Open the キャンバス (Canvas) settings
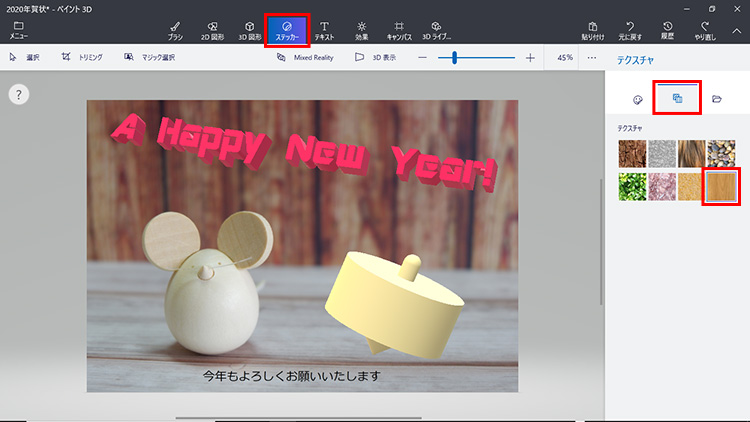This screenshot has height=422, width=750. (398, 28)
